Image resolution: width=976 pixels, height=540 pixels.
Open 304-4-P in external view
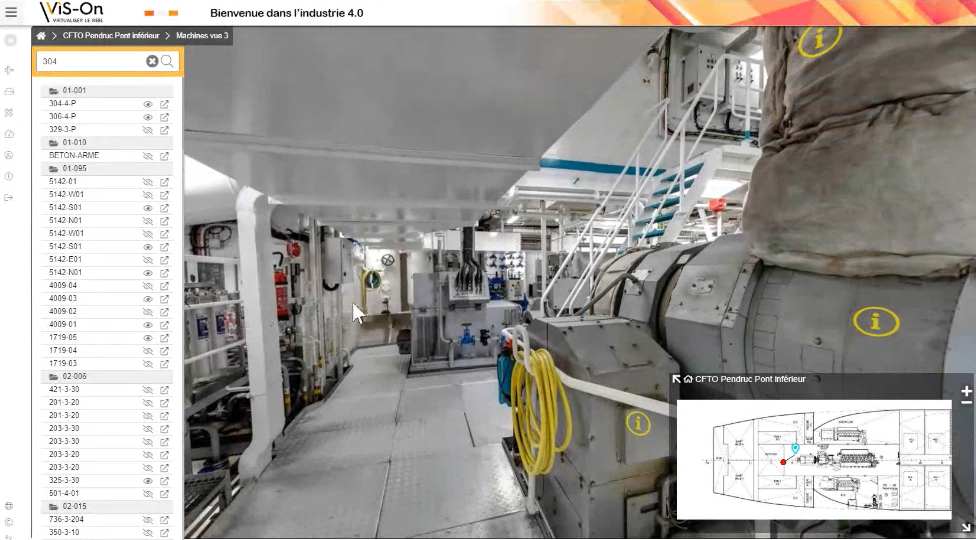tap(165, 104)
